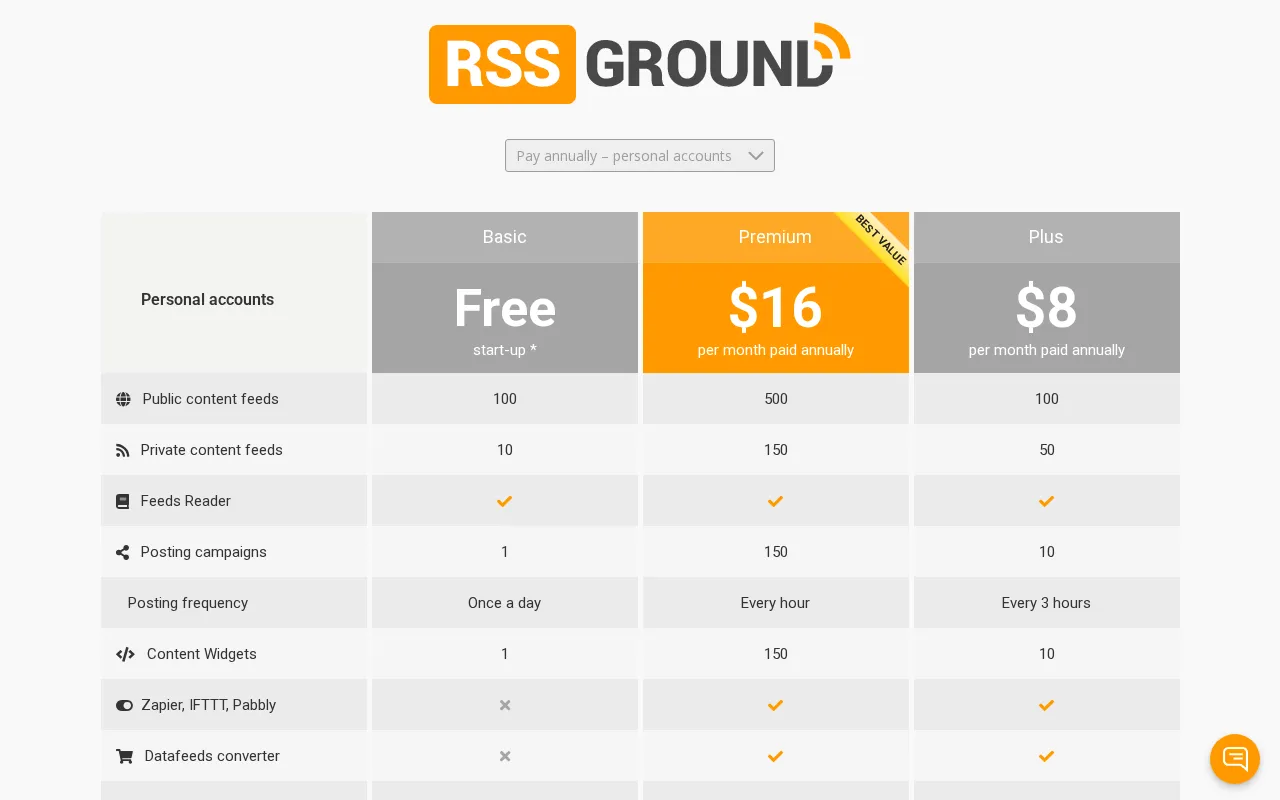This screenshot has height=800, width=1280.
Task: Click the Personal accounts heading
Action: (207, 299)
